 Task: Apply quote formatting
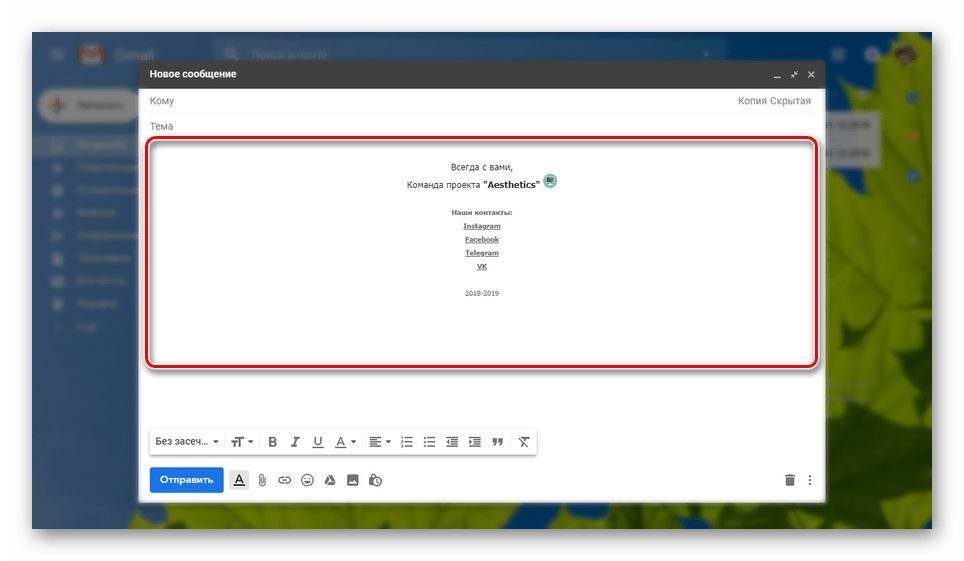(497, 442)
